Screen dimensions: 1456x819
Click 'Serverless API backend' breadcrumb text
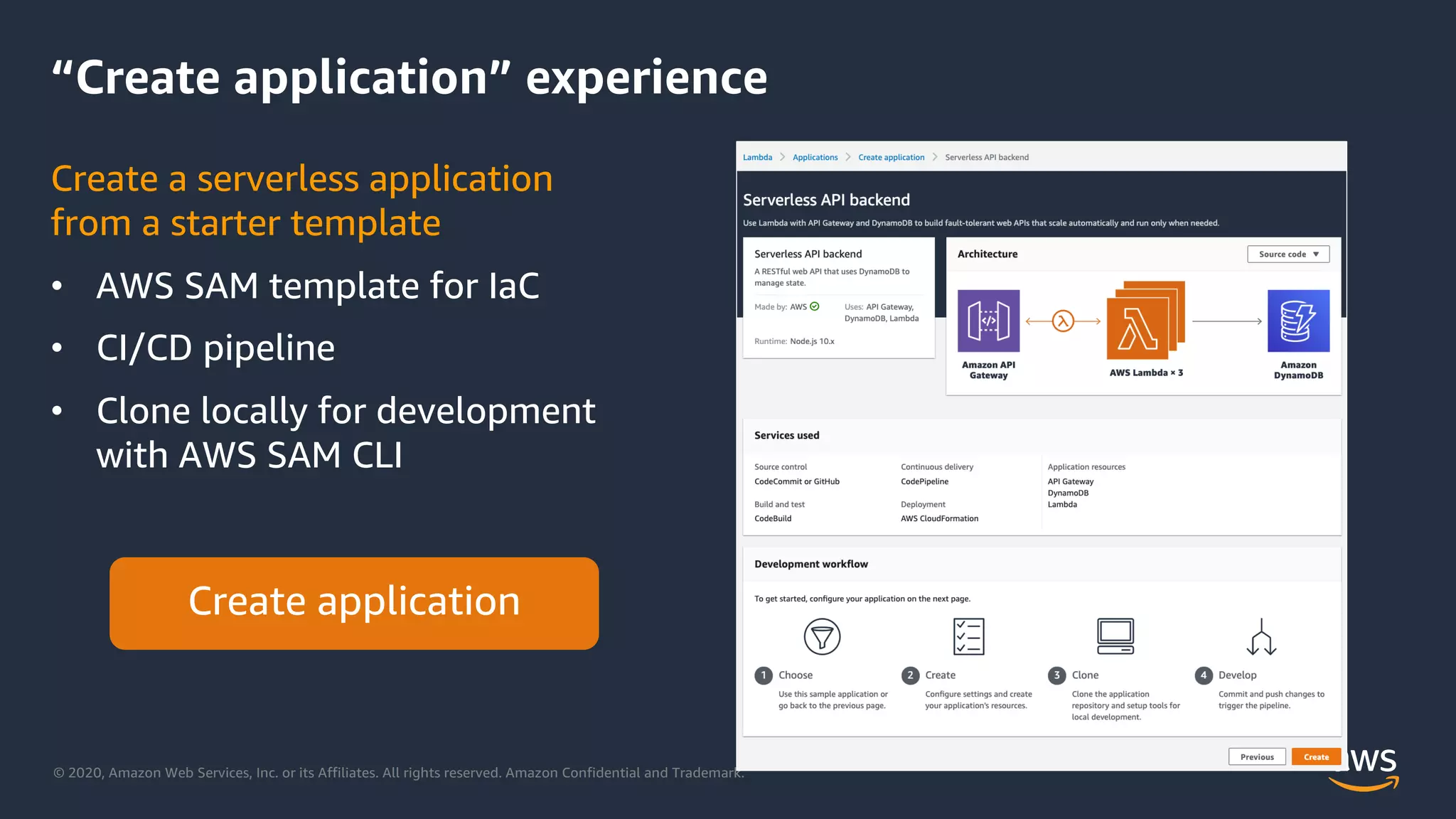(x=987, y=157)
